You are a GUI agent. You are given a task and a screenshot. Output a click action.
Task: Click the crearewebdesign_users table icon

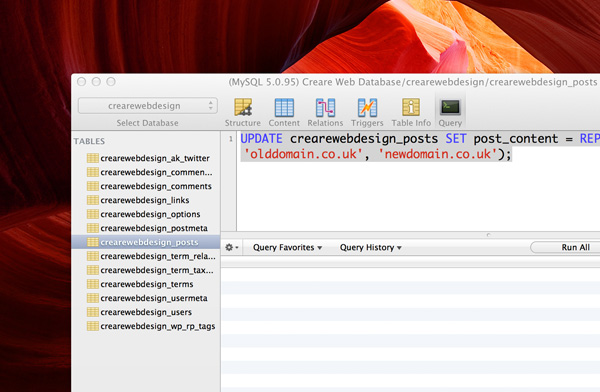[93, 312]
